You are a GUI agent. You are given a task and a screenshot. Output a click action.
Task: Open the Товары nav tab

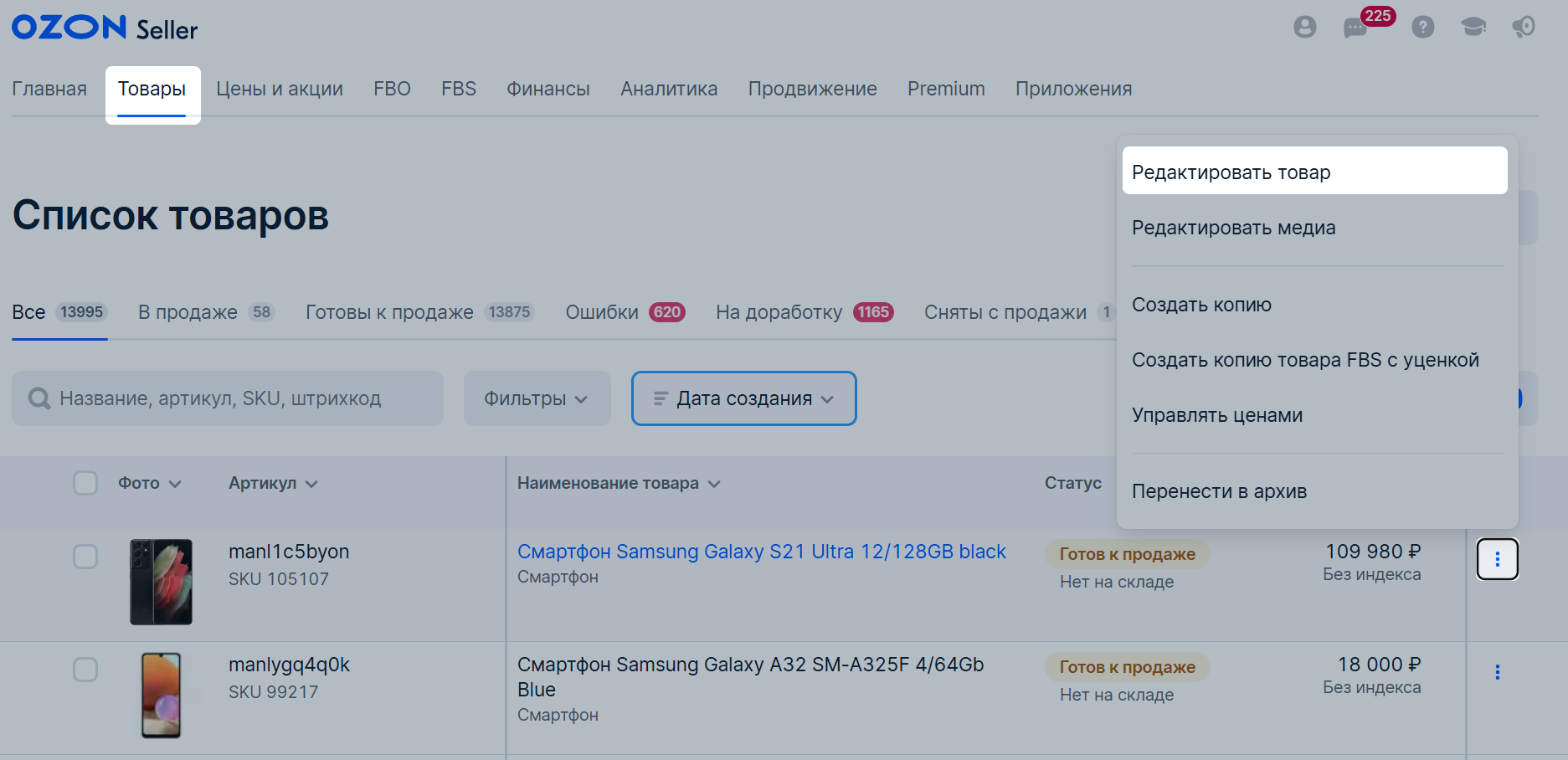tap(152, 89)
